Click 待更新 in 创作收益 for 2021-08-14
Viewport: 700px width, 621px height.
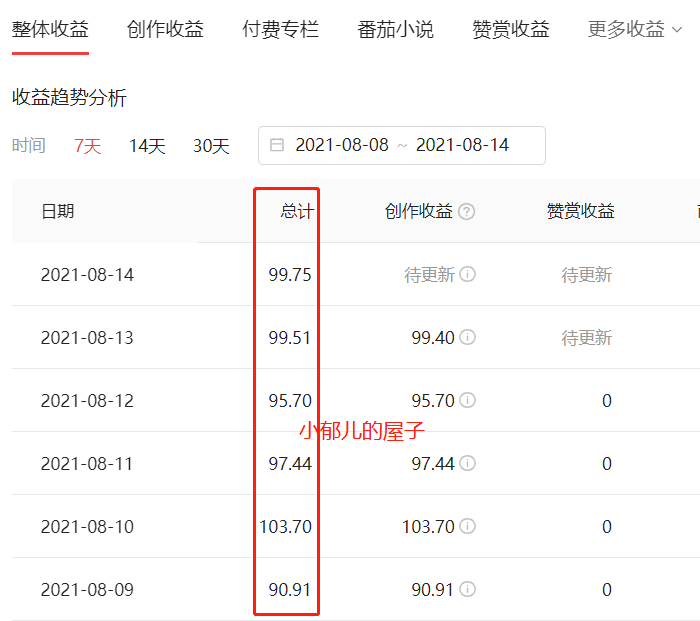point(429,275)
